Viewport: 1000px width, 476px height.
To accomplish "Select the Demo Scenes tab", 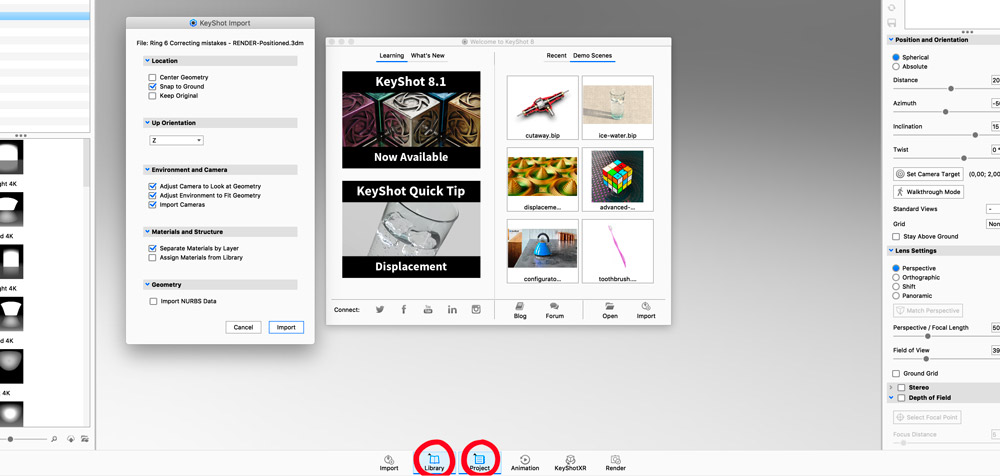I will [592, 56].
